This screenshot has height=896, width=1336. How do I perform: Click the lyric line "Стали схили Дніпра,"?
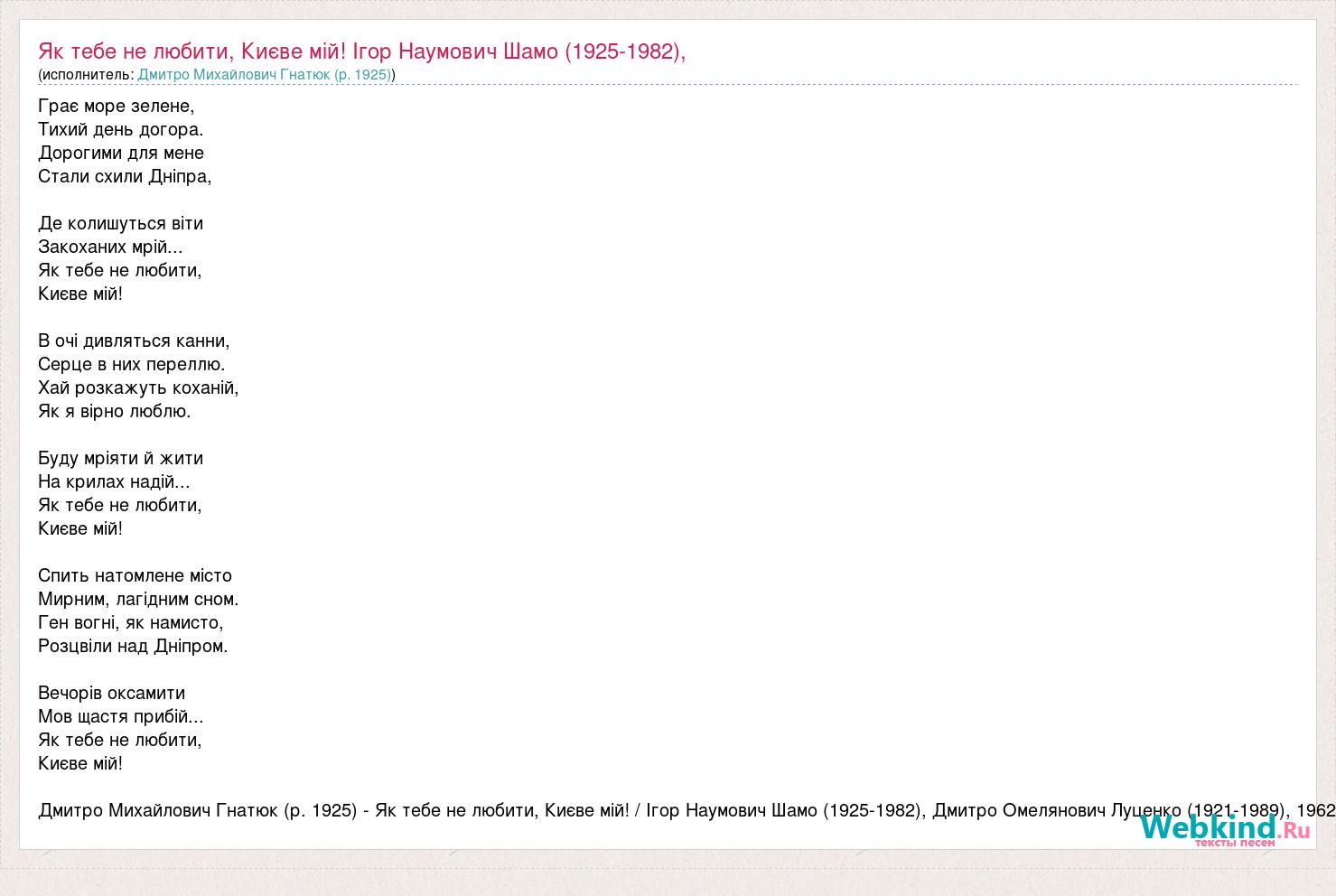pos(125,176)
